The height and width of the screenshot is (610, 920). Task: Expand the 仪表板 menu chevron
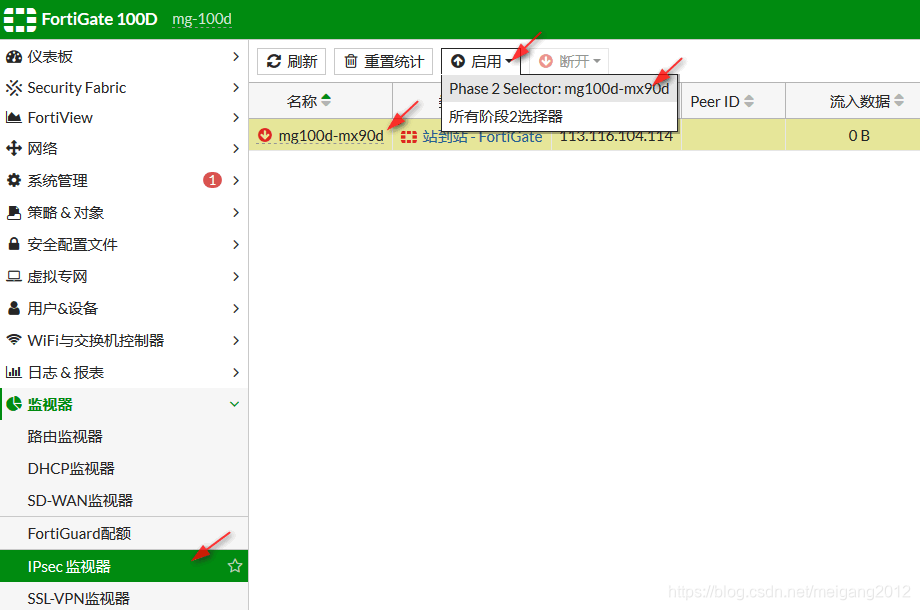(x=236, y=56)
